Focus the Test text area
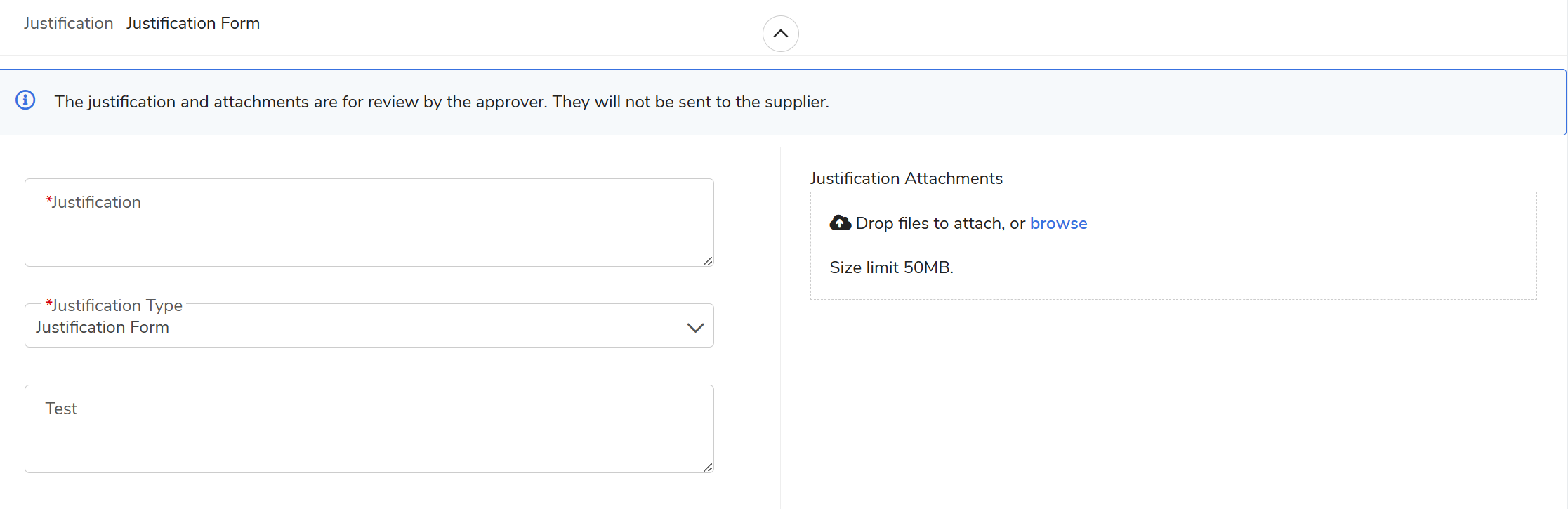 (369, 435)
